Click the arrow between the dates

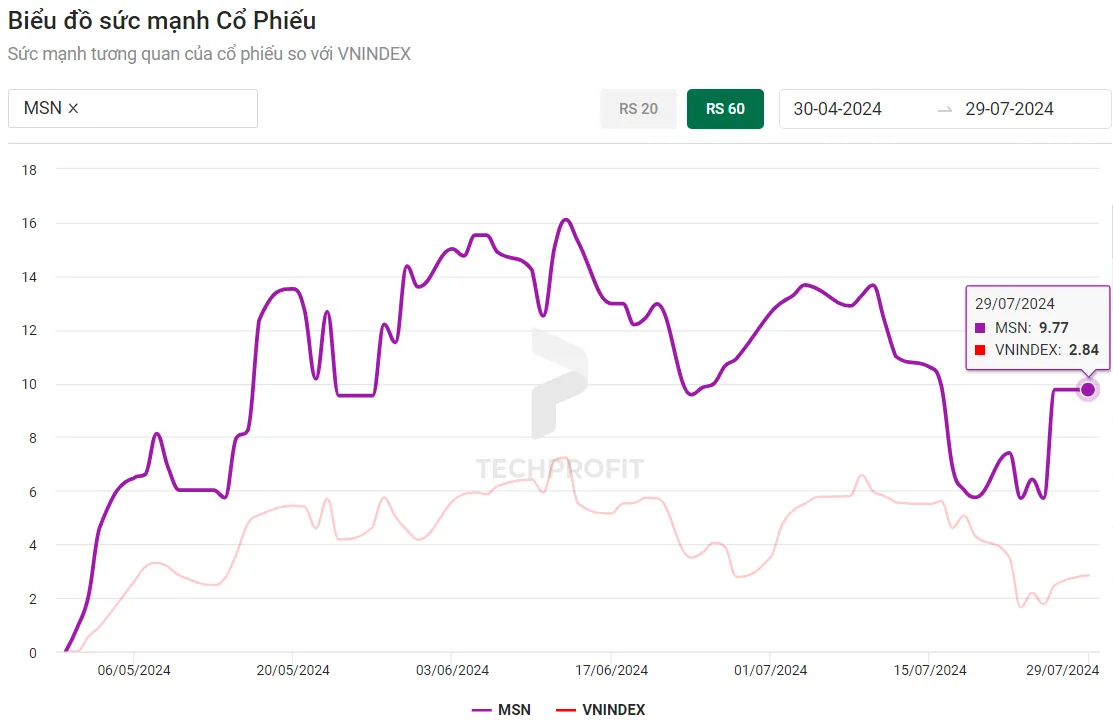(944, 109)
